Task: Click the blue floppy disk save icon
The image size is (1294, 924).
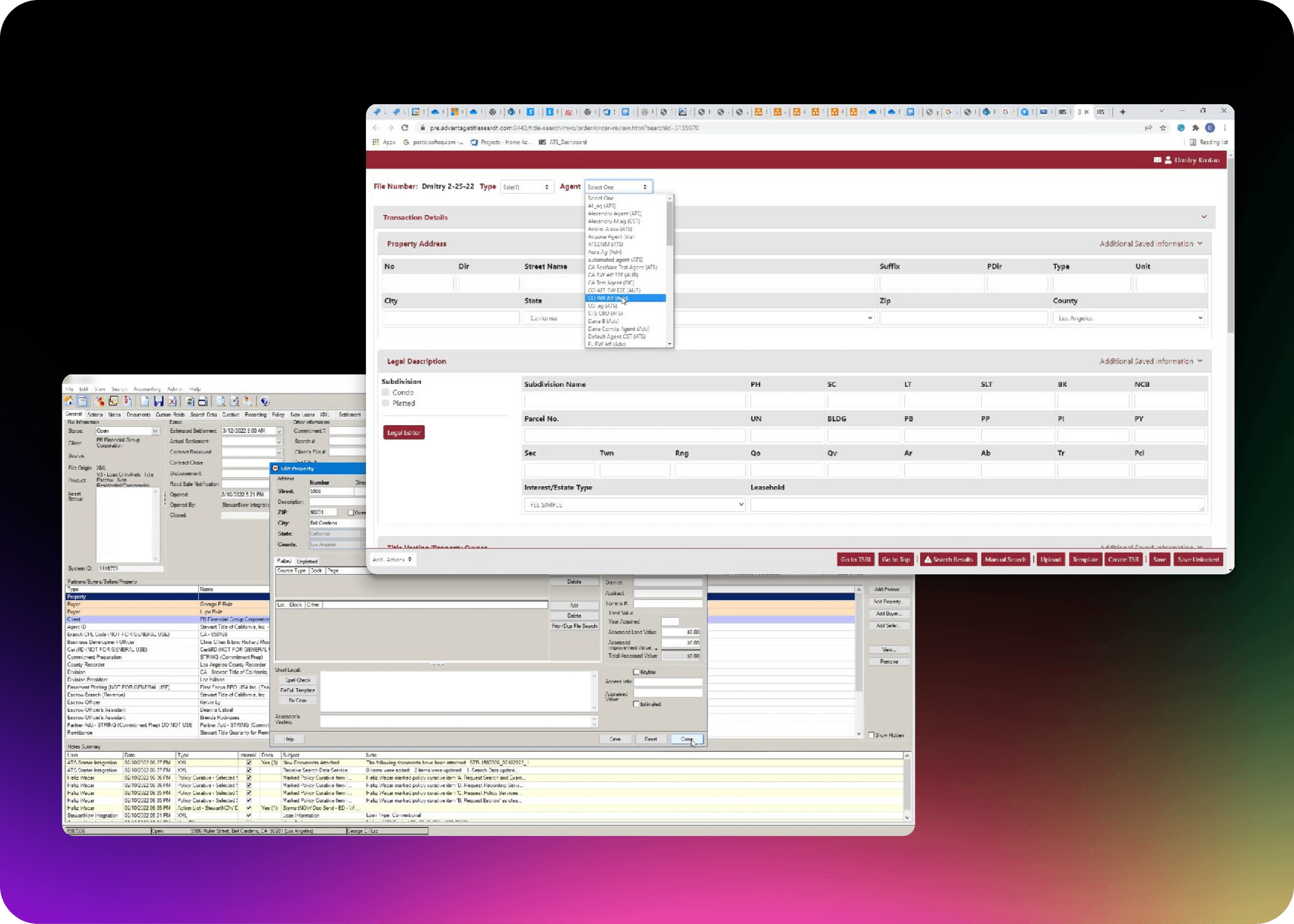Action: pos(158,401)
